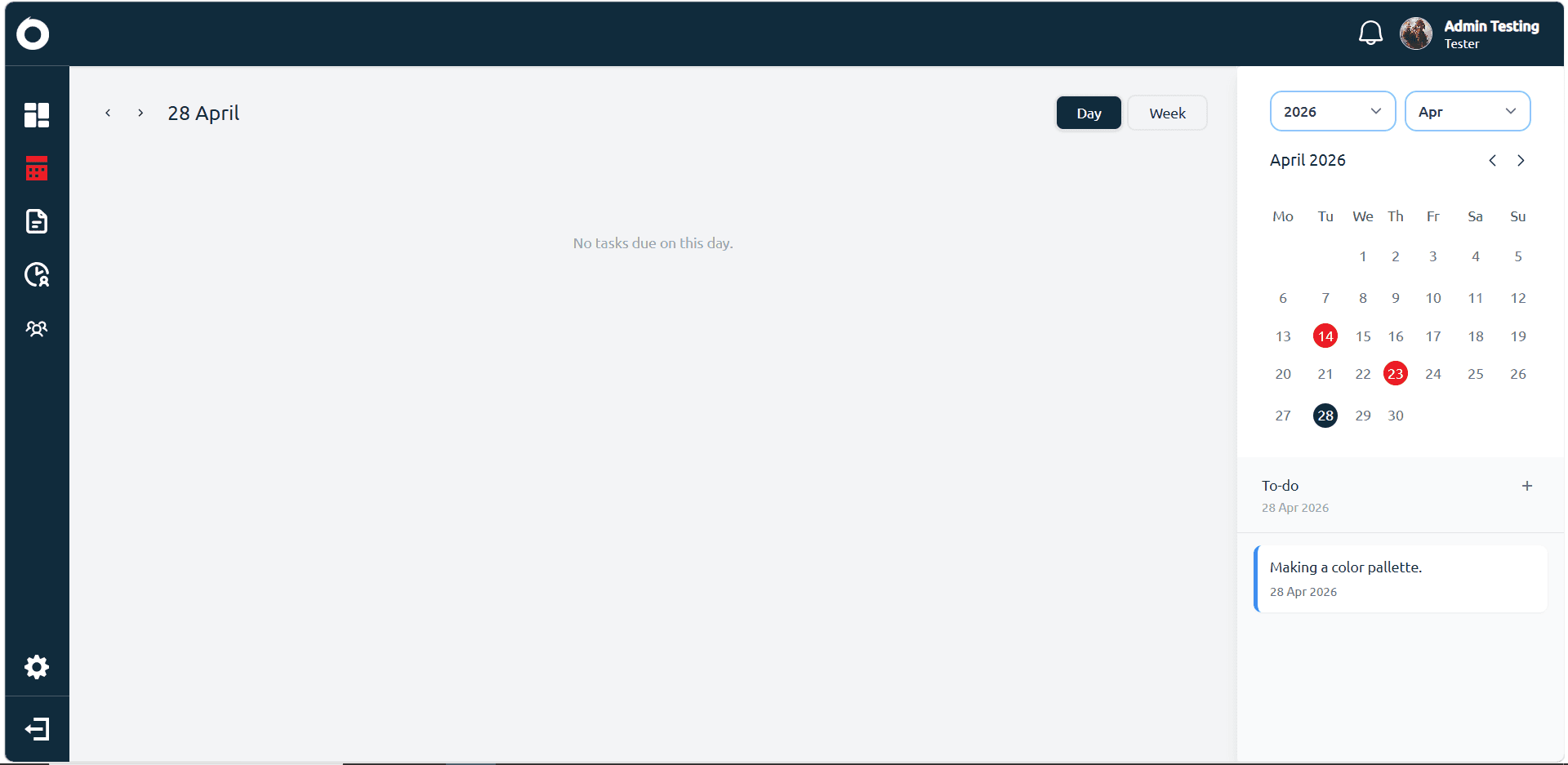Open the Documents section in the sidebar
The width and height of the screenshot is (1568, 765).
37,221
